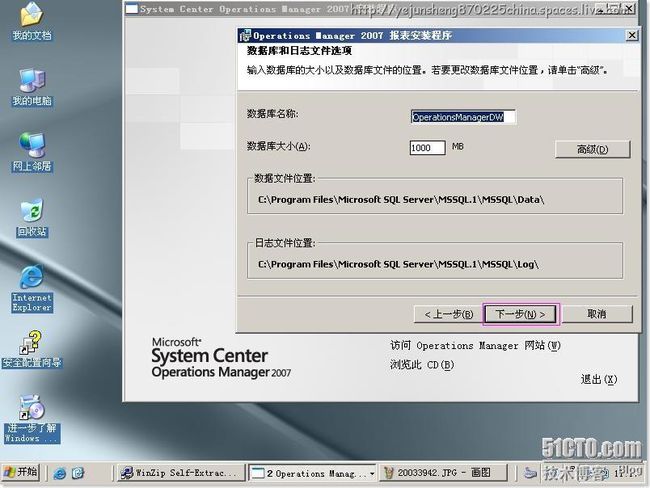Viewport: 650px width, 488px height.
Task: Click 'MB' unit label
Action: tap(458, 146)
